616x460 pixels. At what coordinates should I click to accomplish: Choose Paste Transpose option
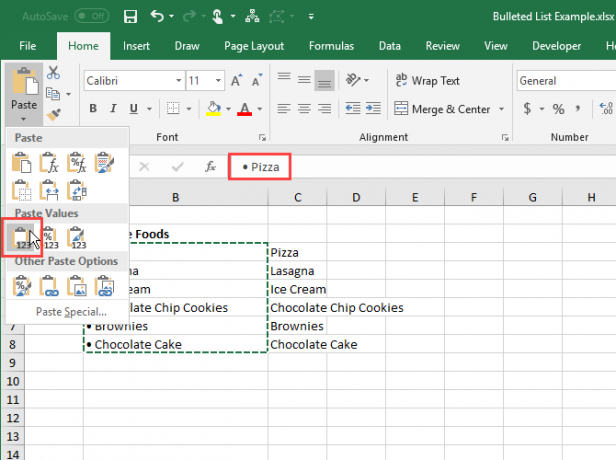[77, 190]
